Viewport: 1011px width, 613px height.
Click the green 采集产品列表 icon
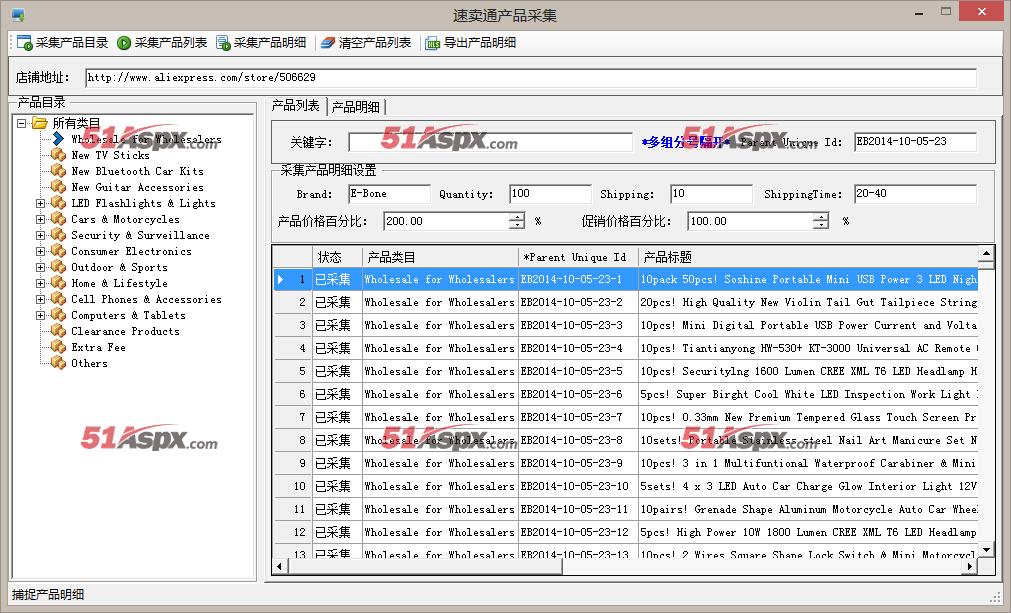(x=124, y=43)
